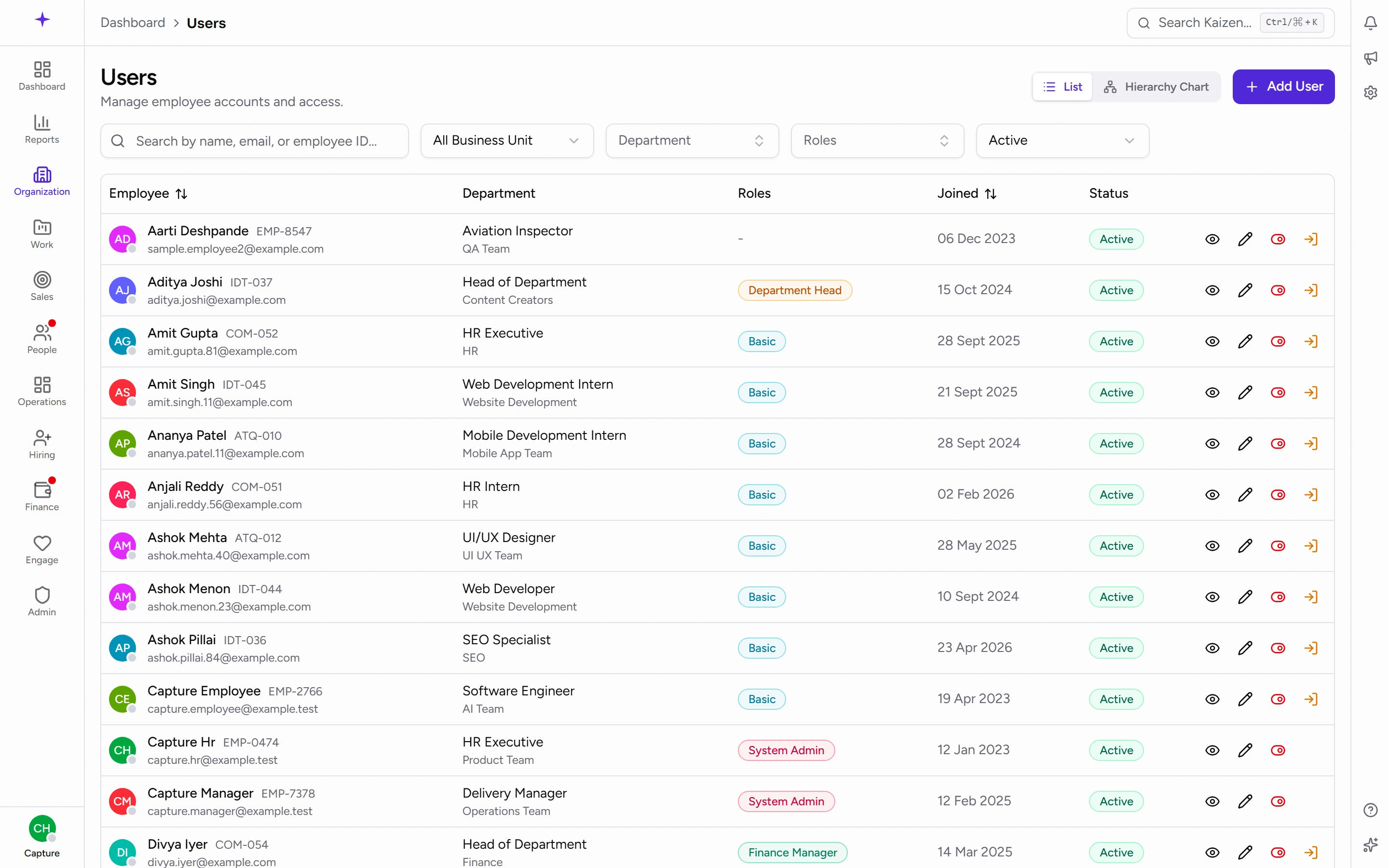The image size is (1389, 868).
Task: Select email ashok.pillai.84@example.com
Action: pos(223,658)
